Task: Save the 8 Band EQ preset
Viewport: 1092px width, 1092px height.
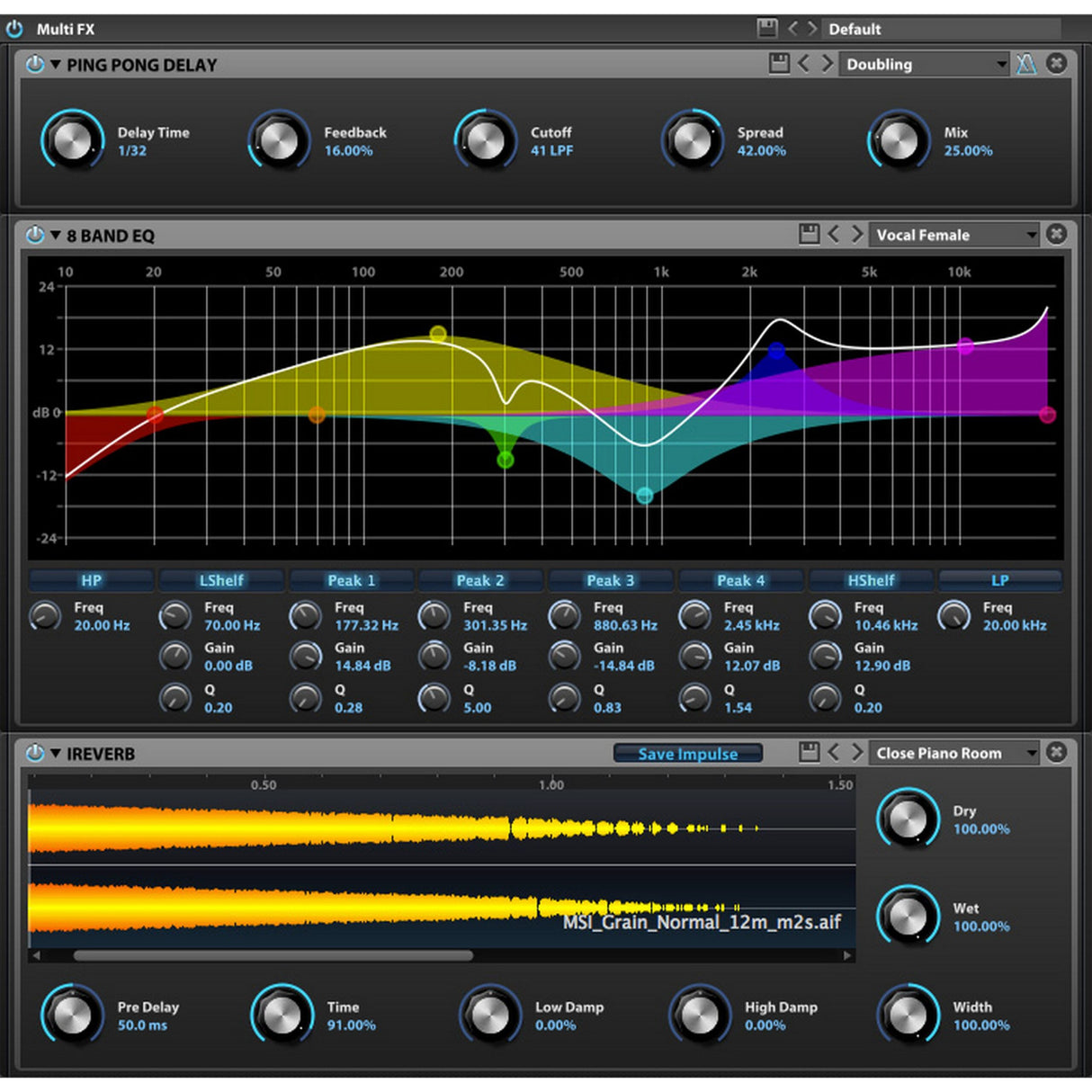Action: point(809,234)
